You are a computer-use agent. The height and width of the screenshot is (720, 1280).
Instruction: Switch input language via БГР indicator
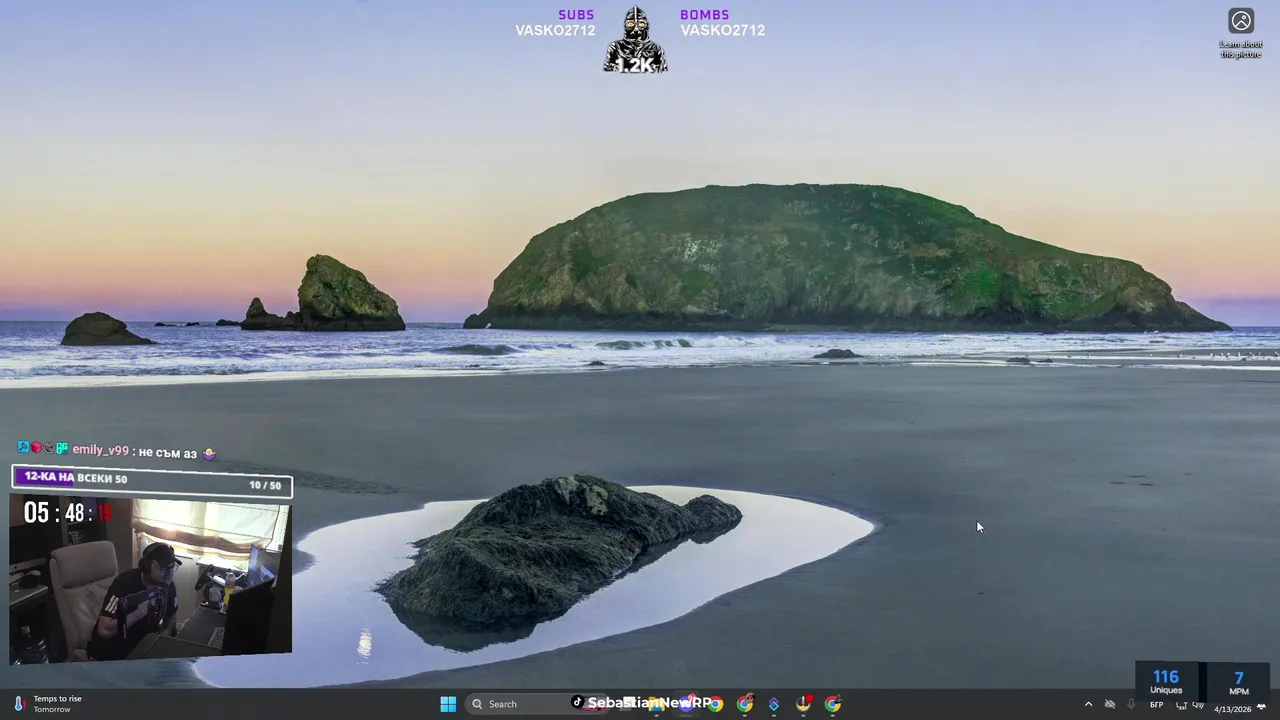(x=1157, y=705)
